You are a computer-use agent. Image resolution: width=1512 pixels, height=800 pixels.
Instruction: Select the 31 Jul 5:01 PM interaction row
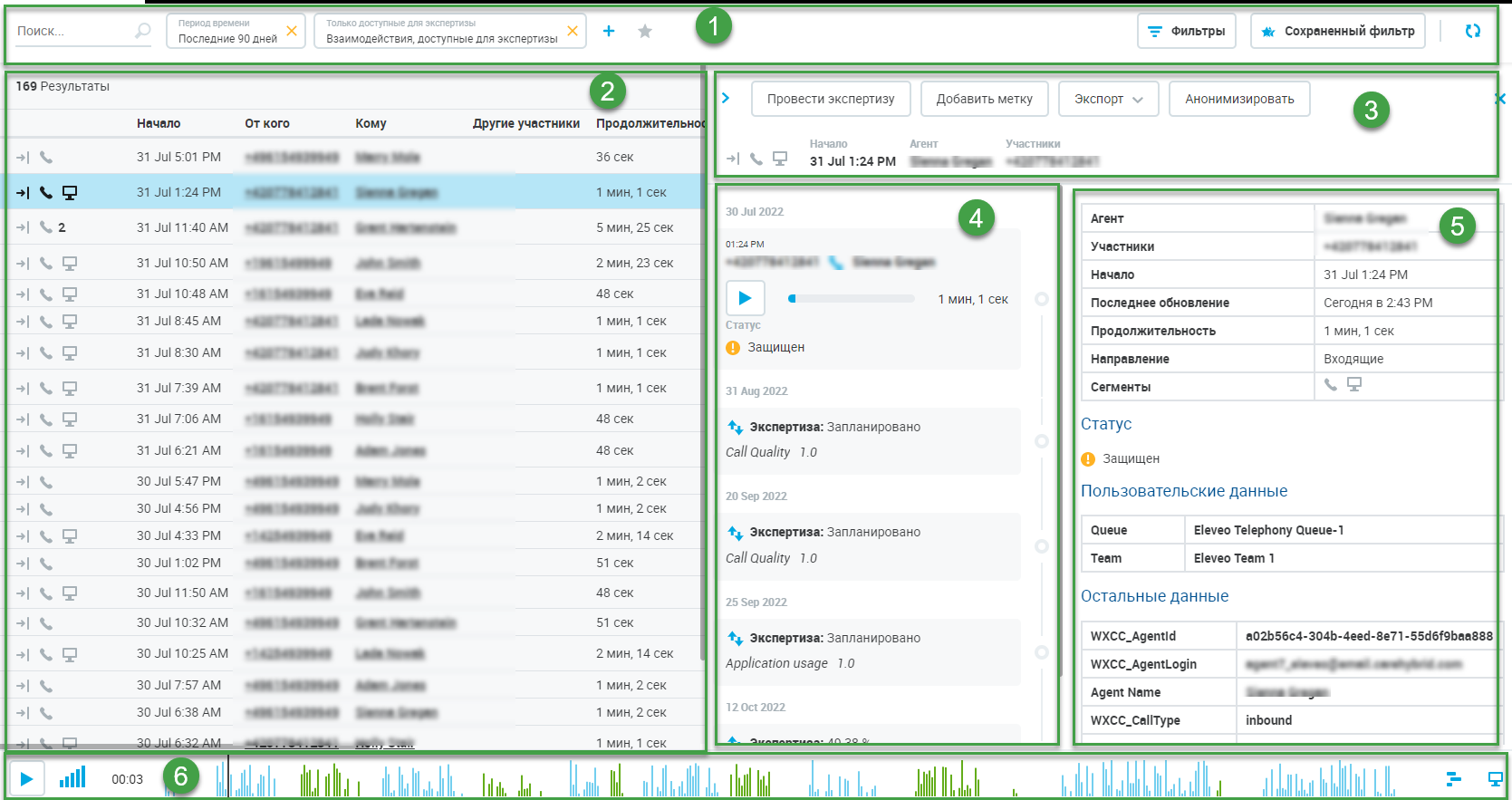click(x=355, y=157)
